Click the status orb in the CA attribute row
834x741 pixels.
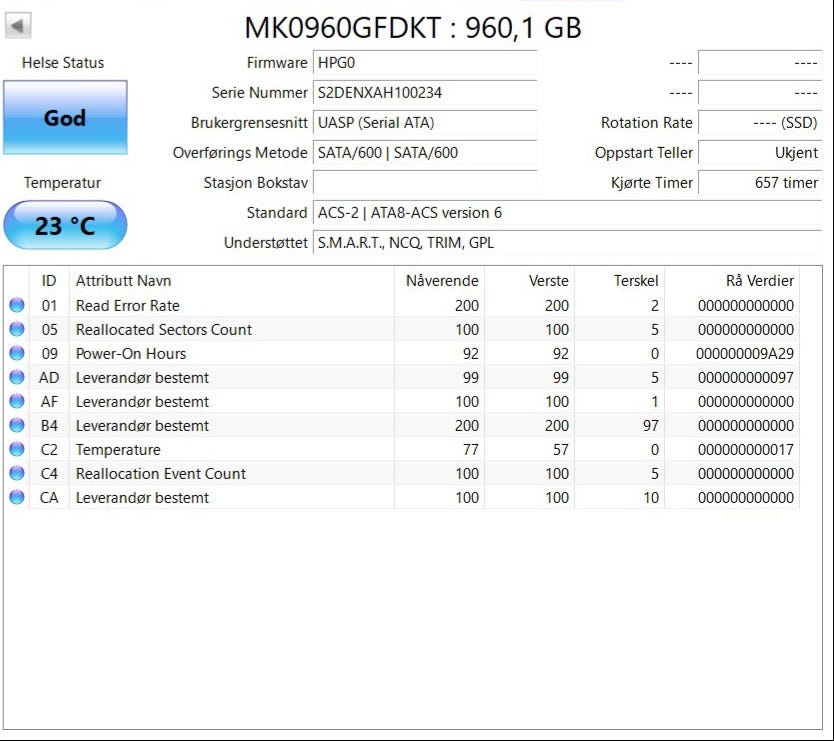coord(17,497)
